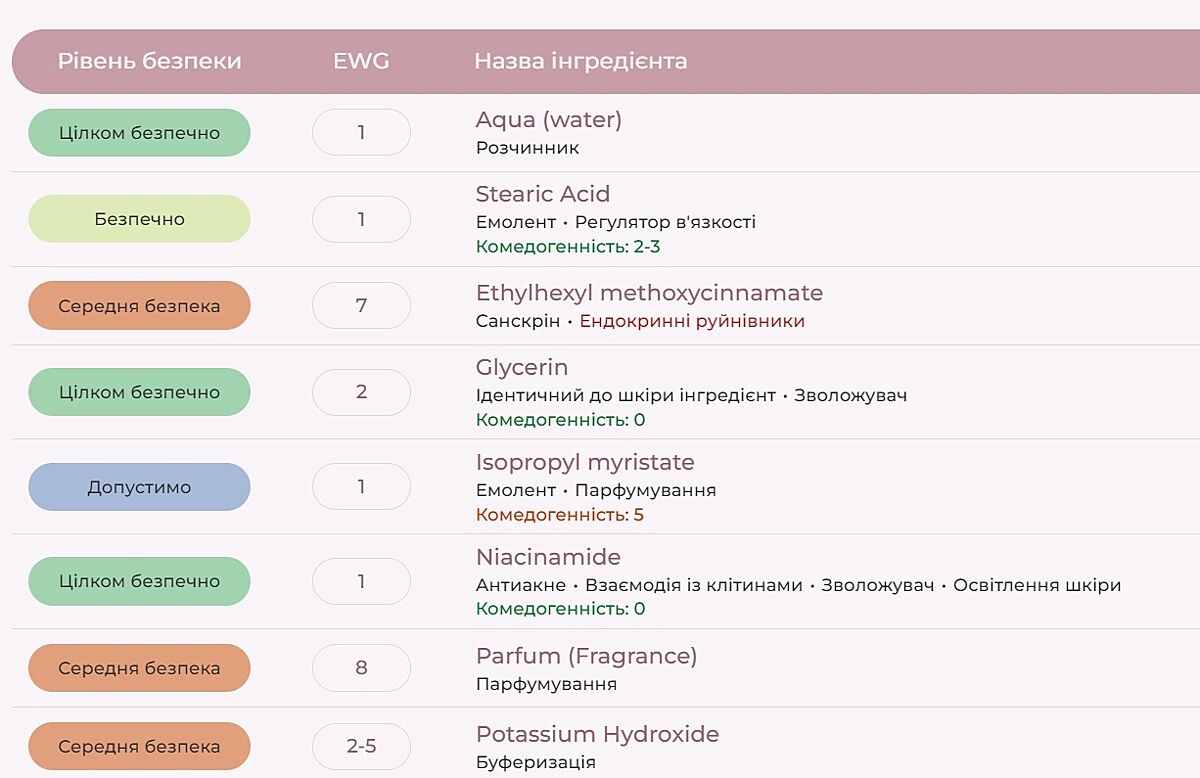Click the 'Ендокринні руйнівники' warning tag
This screenshot has width=1200, height=778.
[692, 321]
